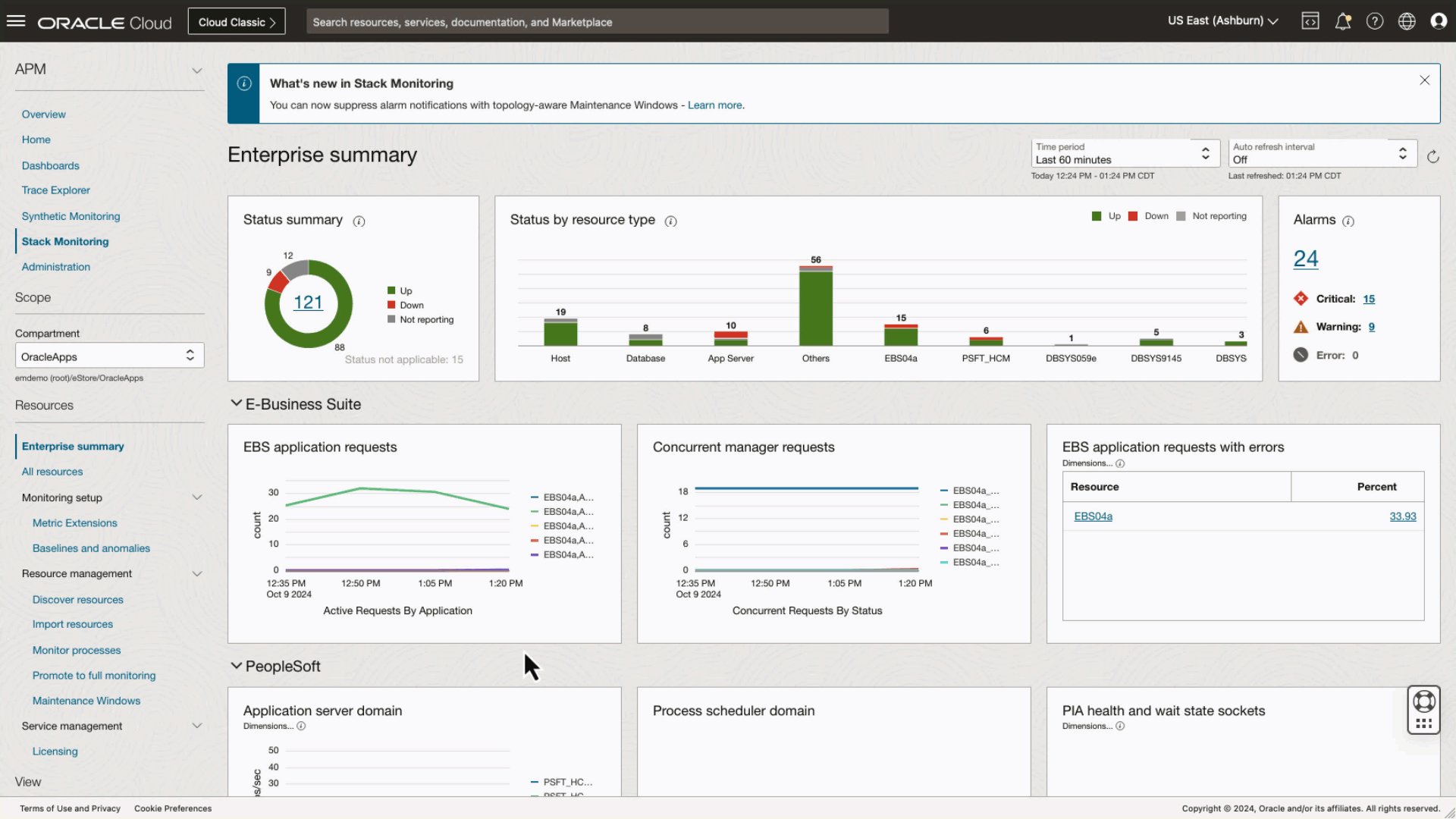This screenshot has height=819, width=1456.
Task: Open the language globe selector
Action: [x=1407, y=21]
